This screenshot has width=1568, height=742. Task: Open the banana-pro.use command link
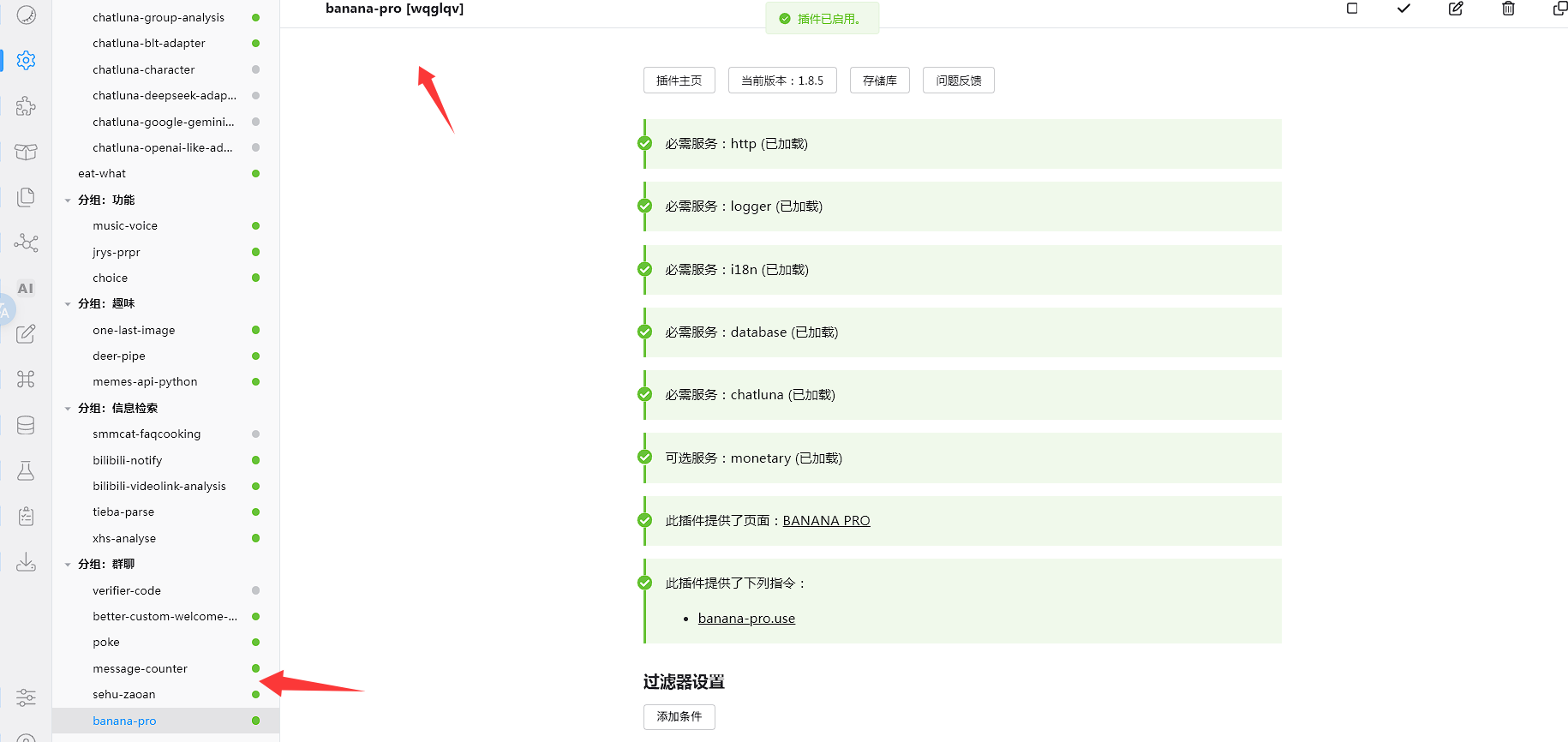746,619
